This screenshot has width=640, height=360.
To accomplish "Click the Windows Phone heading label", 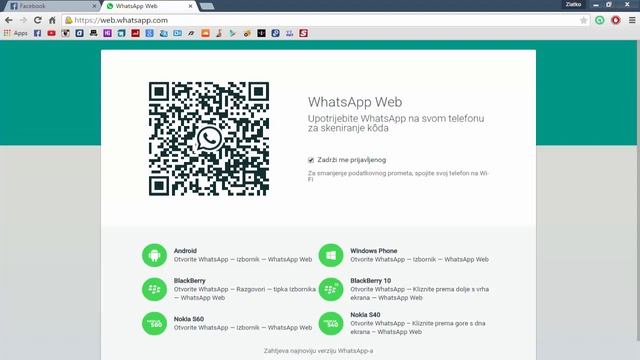I will point(373,251).
